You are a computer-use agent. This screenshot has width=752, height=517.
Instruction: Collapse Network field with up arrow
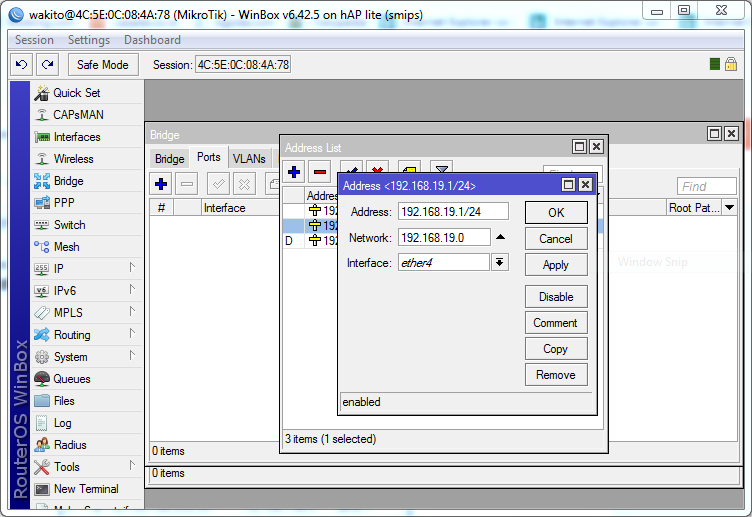coord(500,237)
